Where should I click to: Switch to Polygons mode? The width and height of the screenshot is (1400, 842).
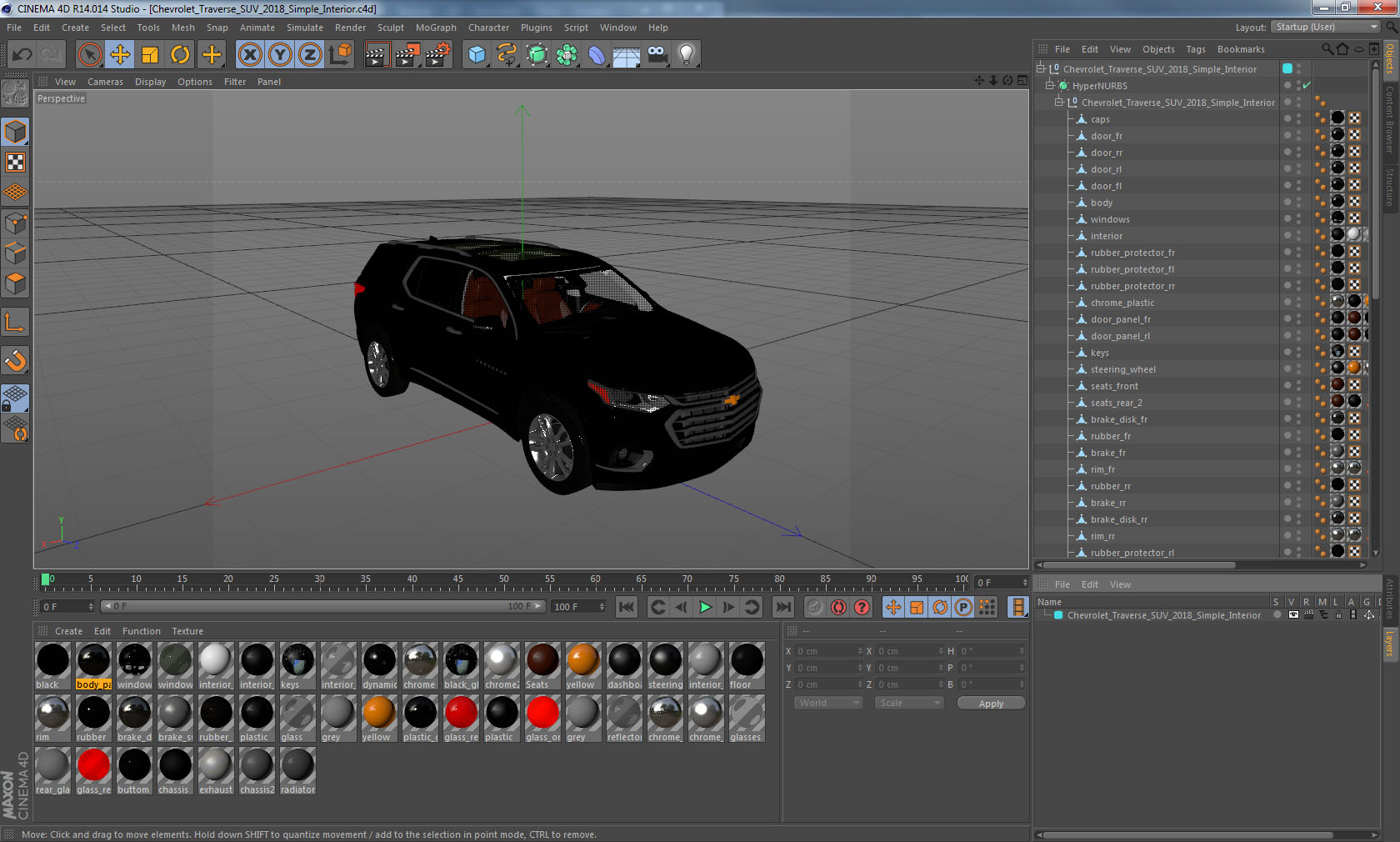15,283
